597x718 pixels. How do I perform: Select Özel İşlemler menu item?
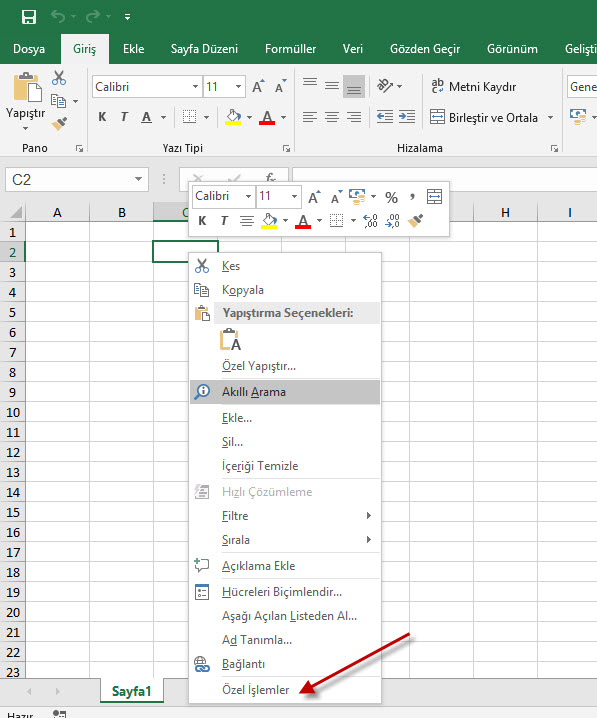pos(285,690)
